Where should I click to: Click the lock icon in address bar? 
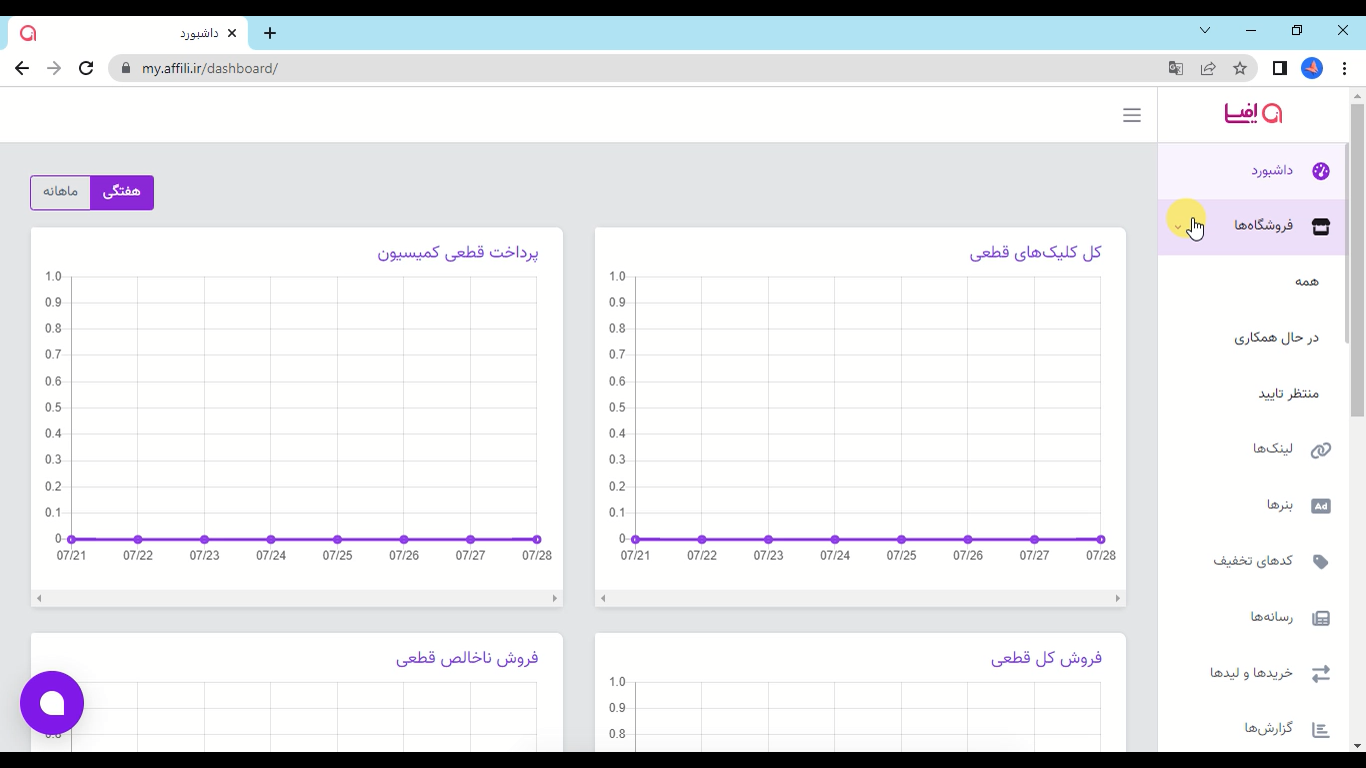[126, 68]
